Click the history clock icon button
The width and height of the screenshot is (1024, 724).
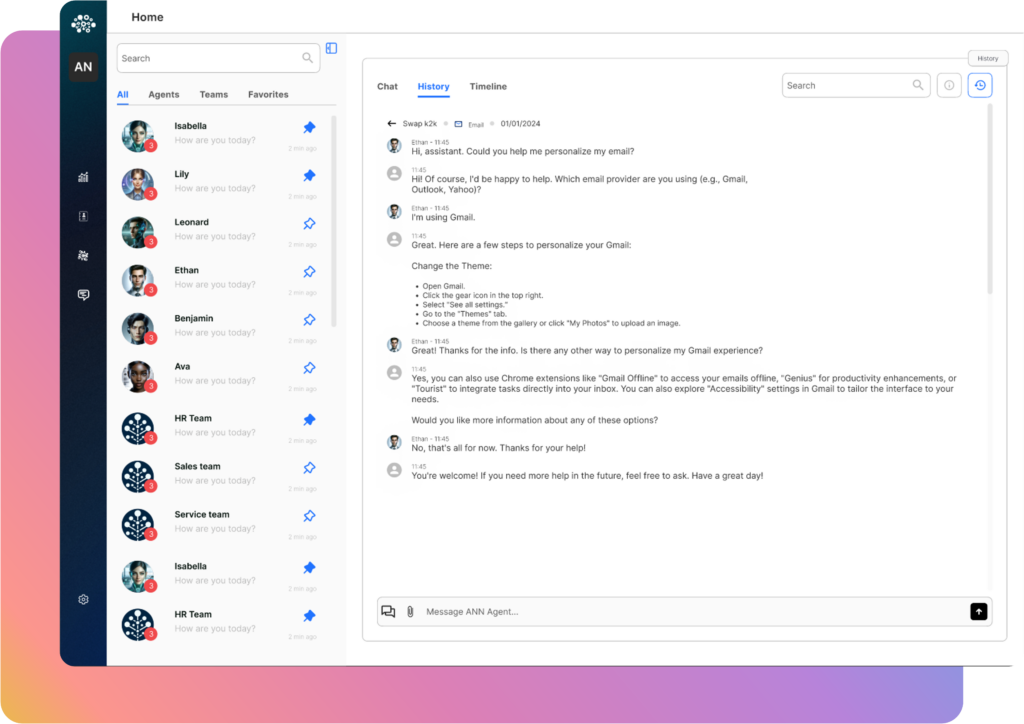(980, 86)
